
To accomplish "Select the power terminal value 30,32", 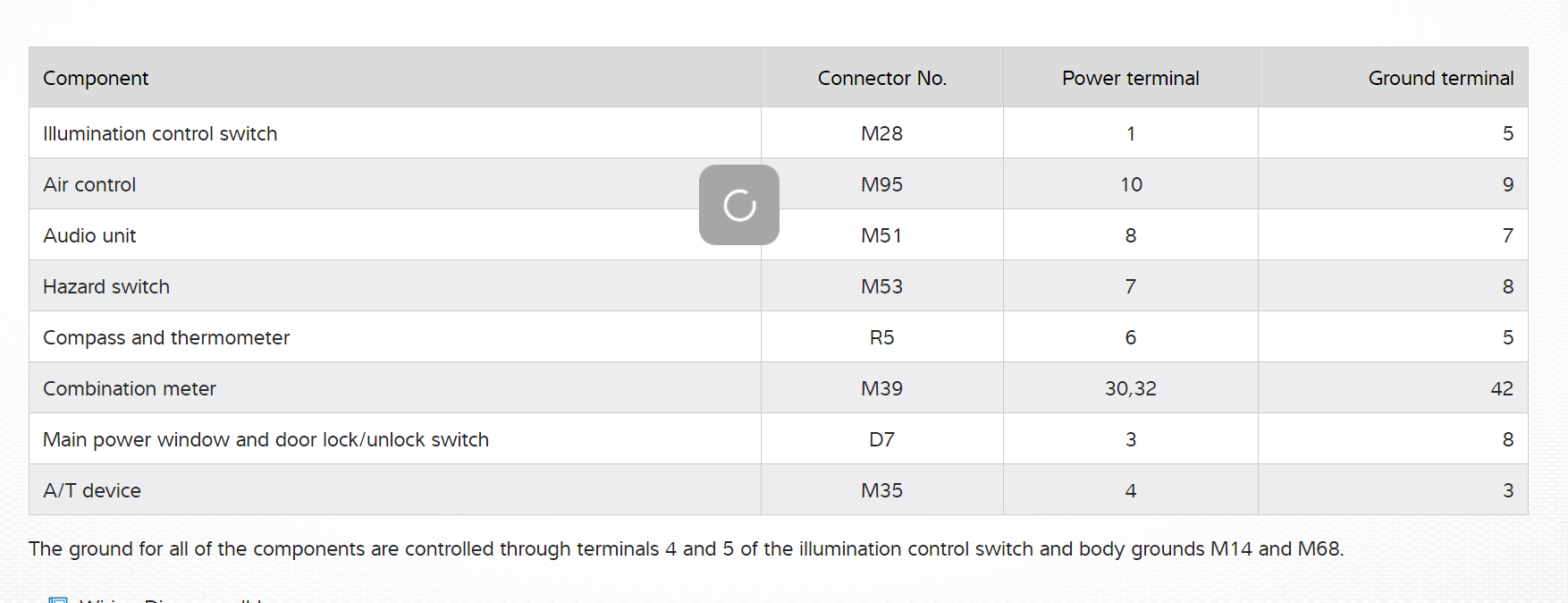I will coord(1130,388).
